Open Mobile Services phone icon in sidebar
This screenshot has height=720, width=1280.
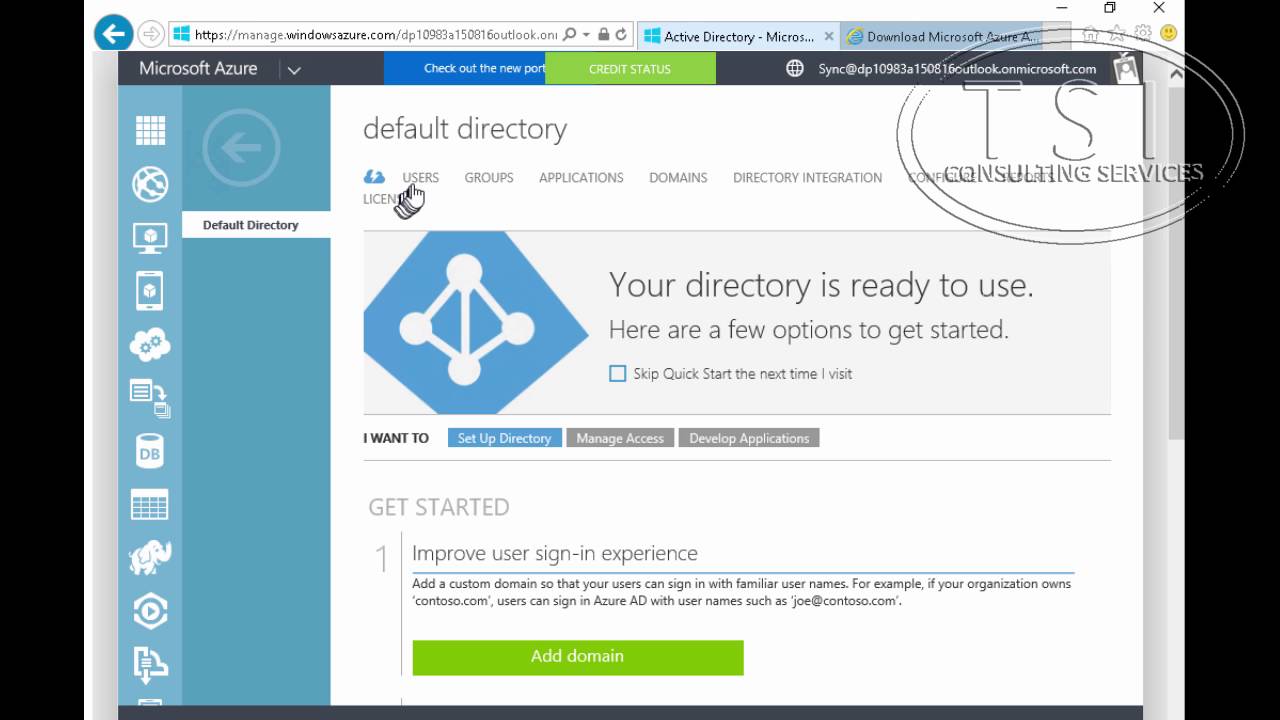[x=150, y=291]
